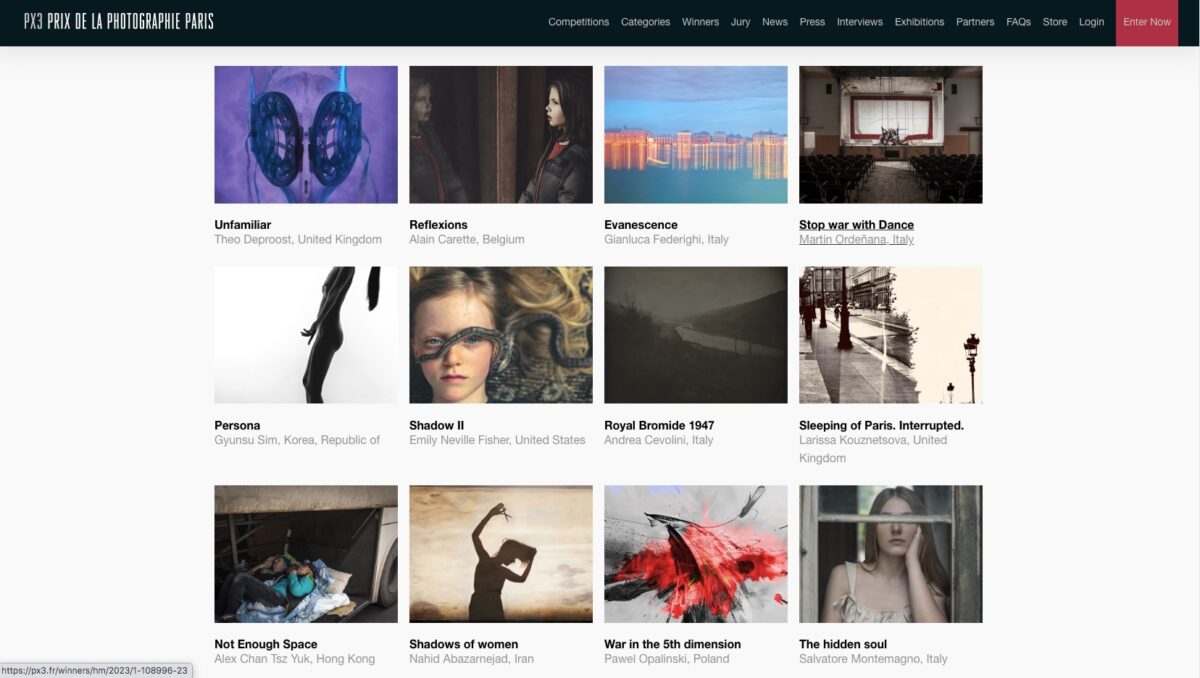Go to Interviews in navigation
Image resolution: width=1200 pixels, height=678 pixels.
[x=860, y=22]
